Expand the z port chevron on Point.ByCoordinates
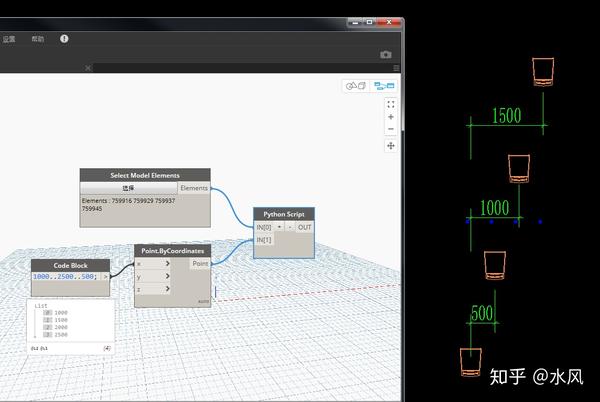The width and height of the screenshot is (600, 402). (167, 289)
